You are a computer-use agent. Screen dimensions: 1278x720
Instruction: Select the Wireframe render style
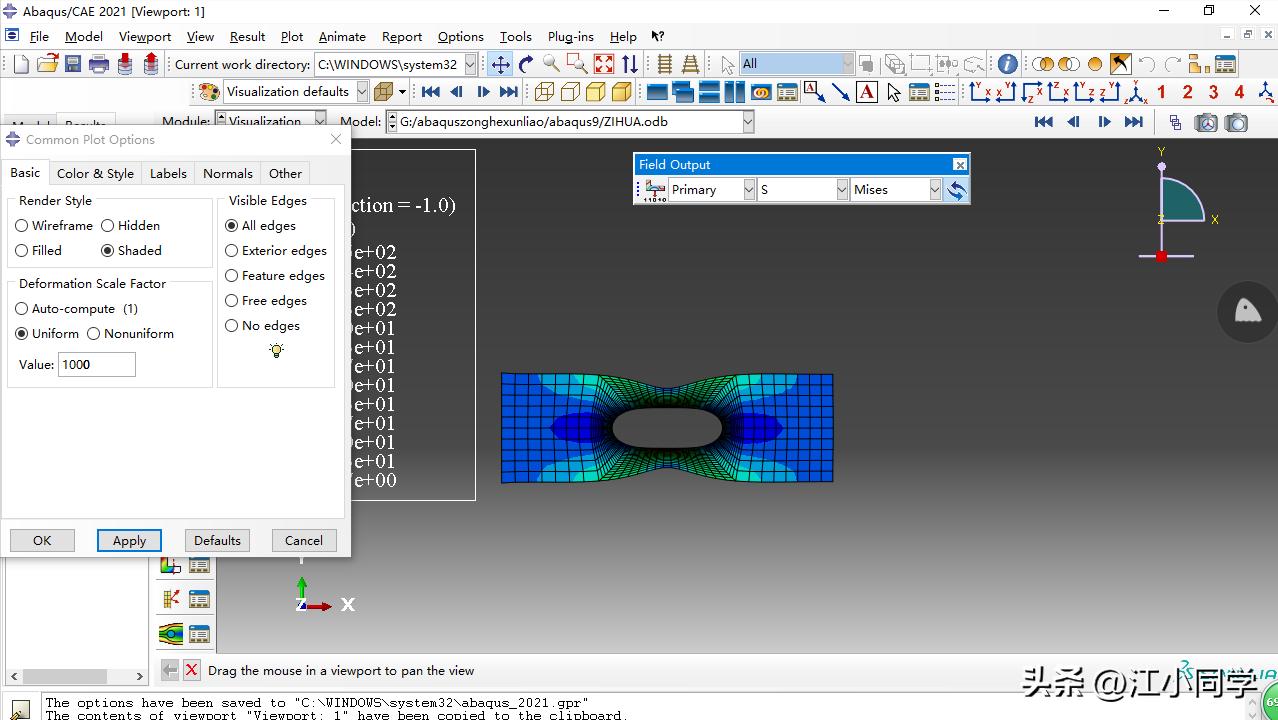pos(22,226)
